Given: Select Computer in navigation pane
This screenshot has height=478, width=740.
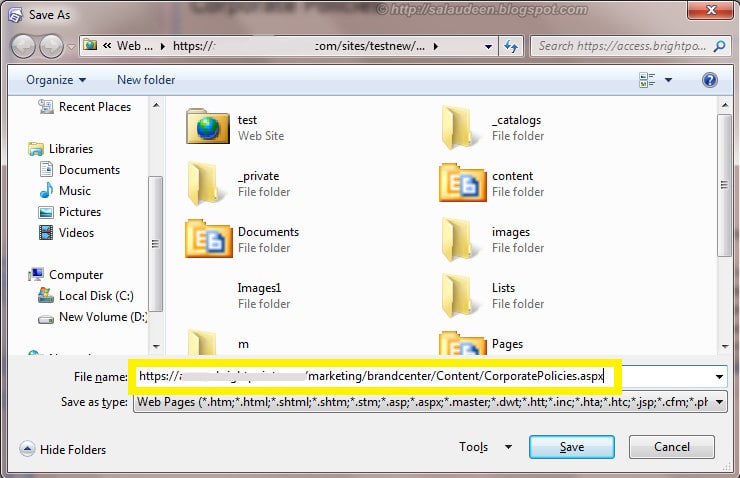Looking at the screenshot, I should pyautogui.click(x=66, y=275).
